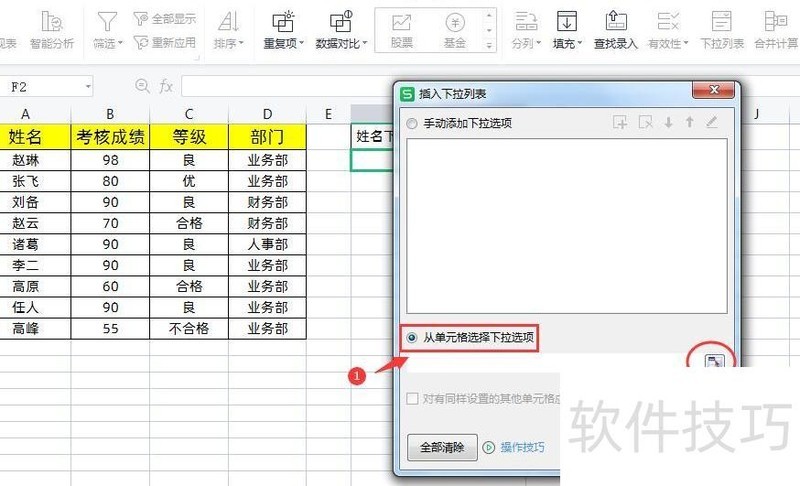Viewport: 800px width, 486px height.
Task: Expand the 数据对比 dropdown arrow
Action: pyautogui.click(x=365, y=43)
